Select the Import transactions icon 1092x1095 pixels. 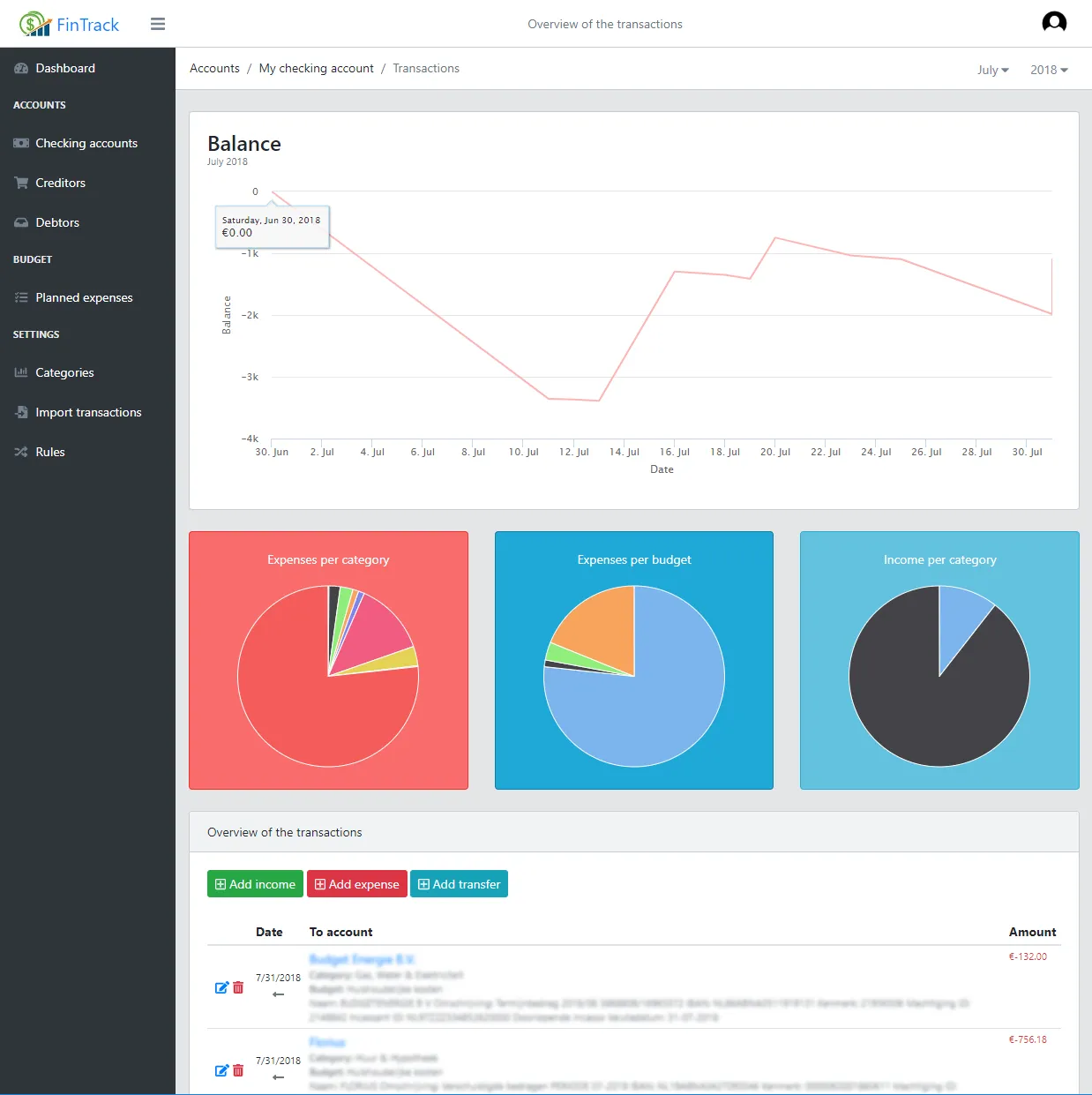coord(21,412)
